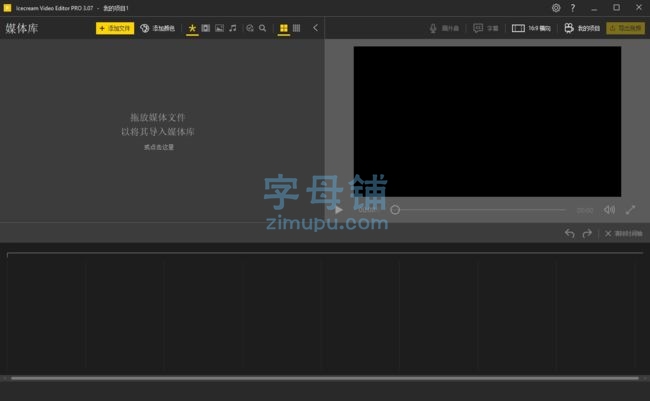Open the subtitles speech bubble option
The image size is (650, 401).
point(486,28)
